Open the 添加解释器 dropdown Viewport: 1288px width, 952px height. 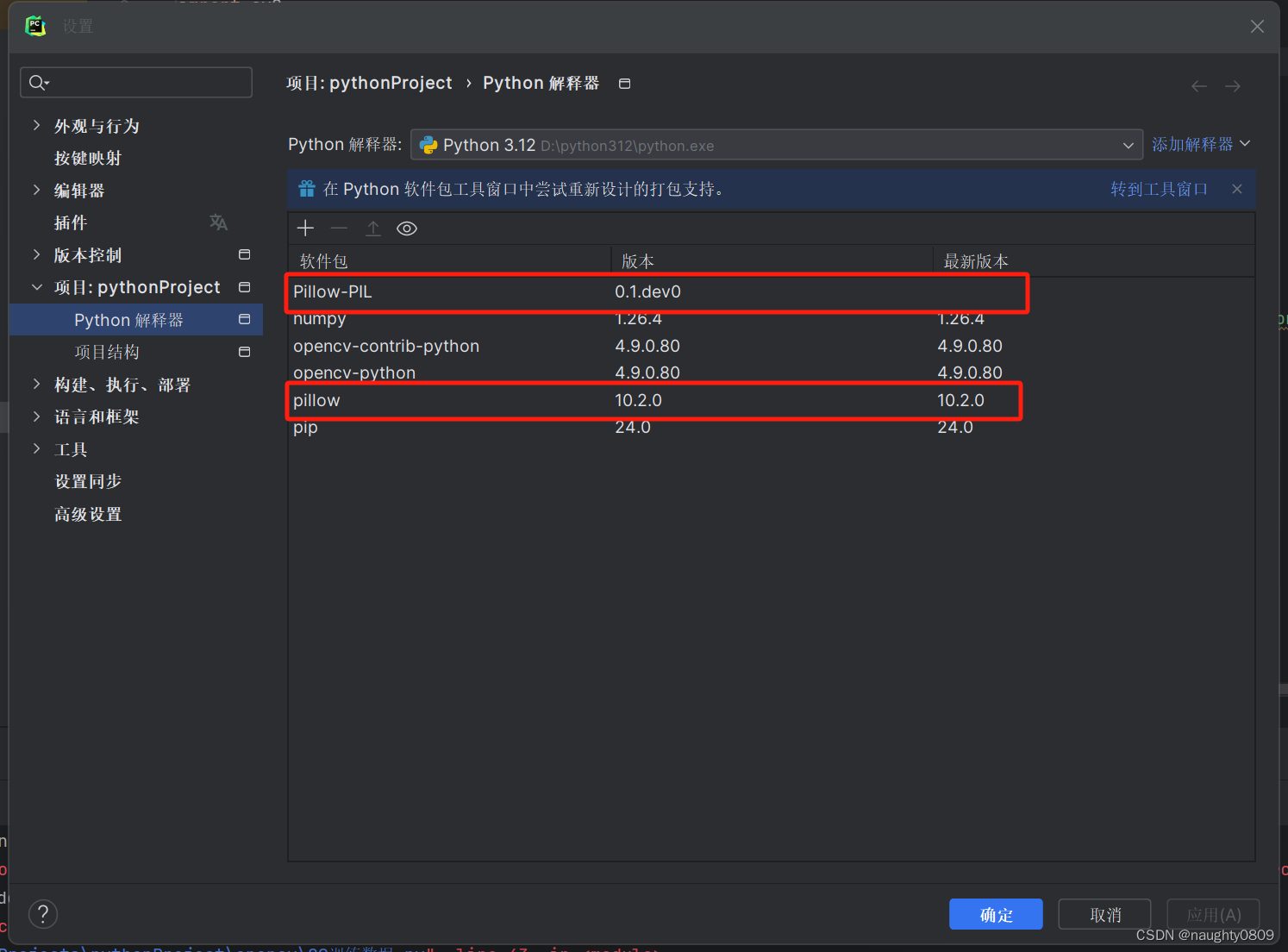coord(1201,144)
